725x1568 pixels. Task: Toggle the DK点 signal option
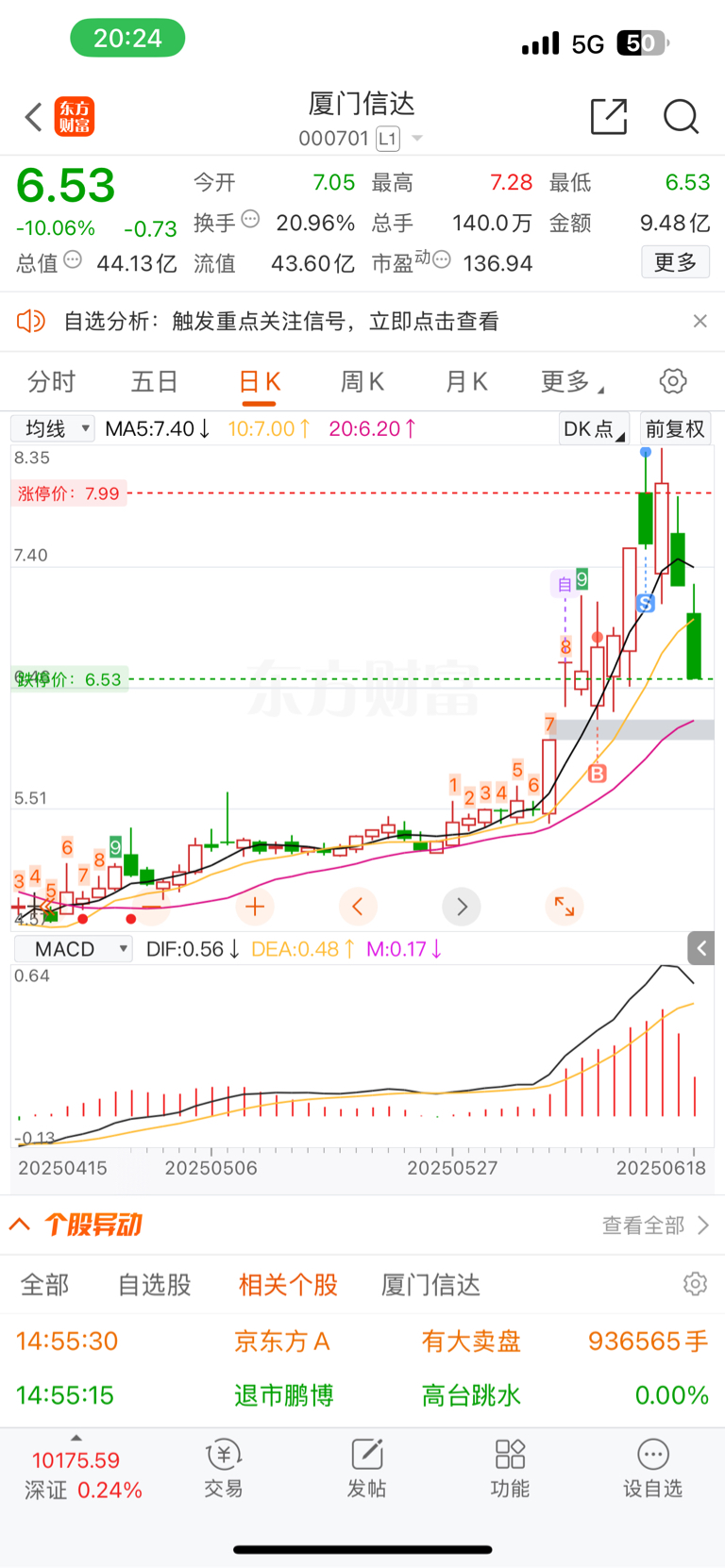pyautogui.click(x=594, y=429)
